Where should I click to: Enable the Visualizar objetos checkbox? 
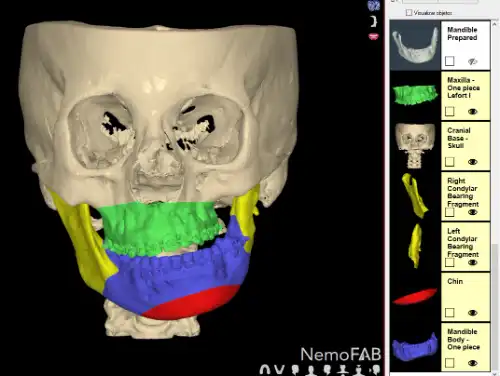coord(409,13)
